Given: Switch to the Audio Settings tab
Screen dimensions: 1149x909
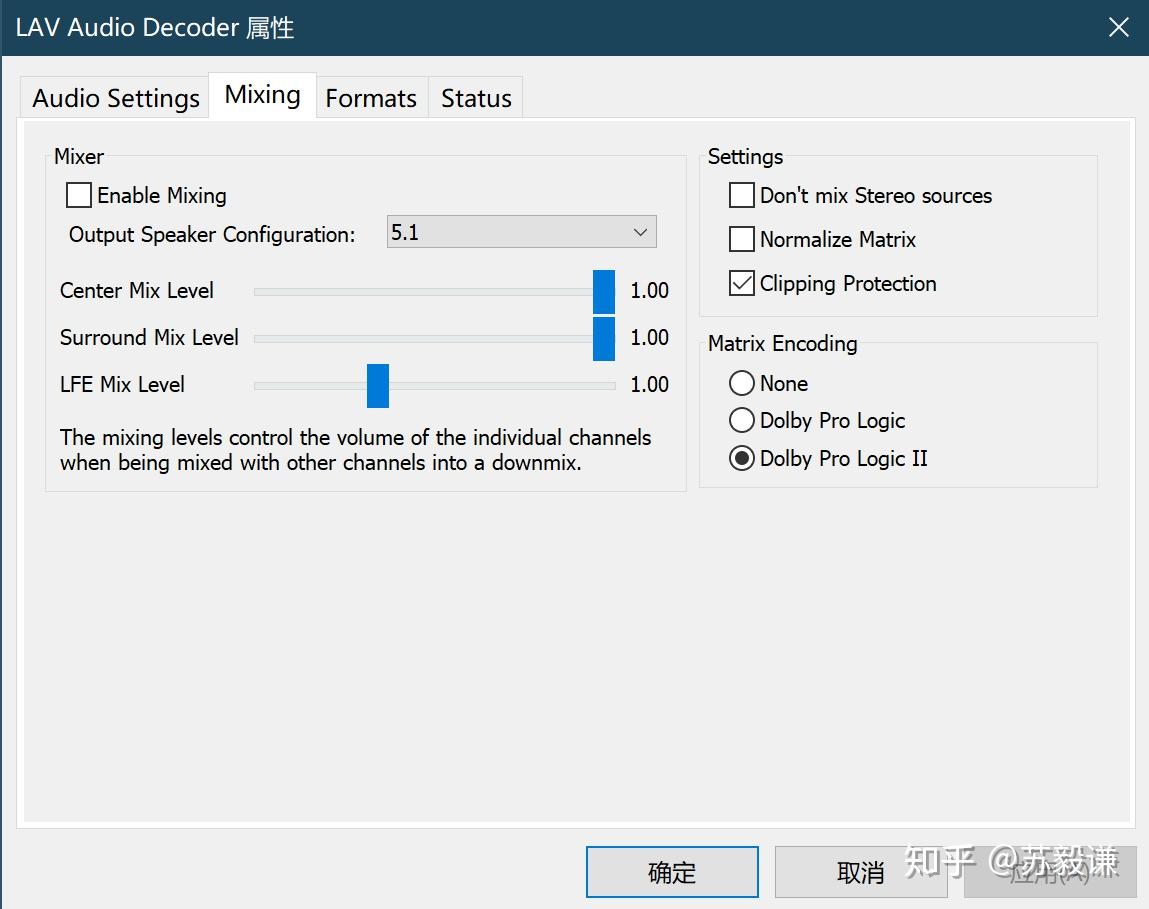Looking at the screenshot, I should tap(115, 97).
